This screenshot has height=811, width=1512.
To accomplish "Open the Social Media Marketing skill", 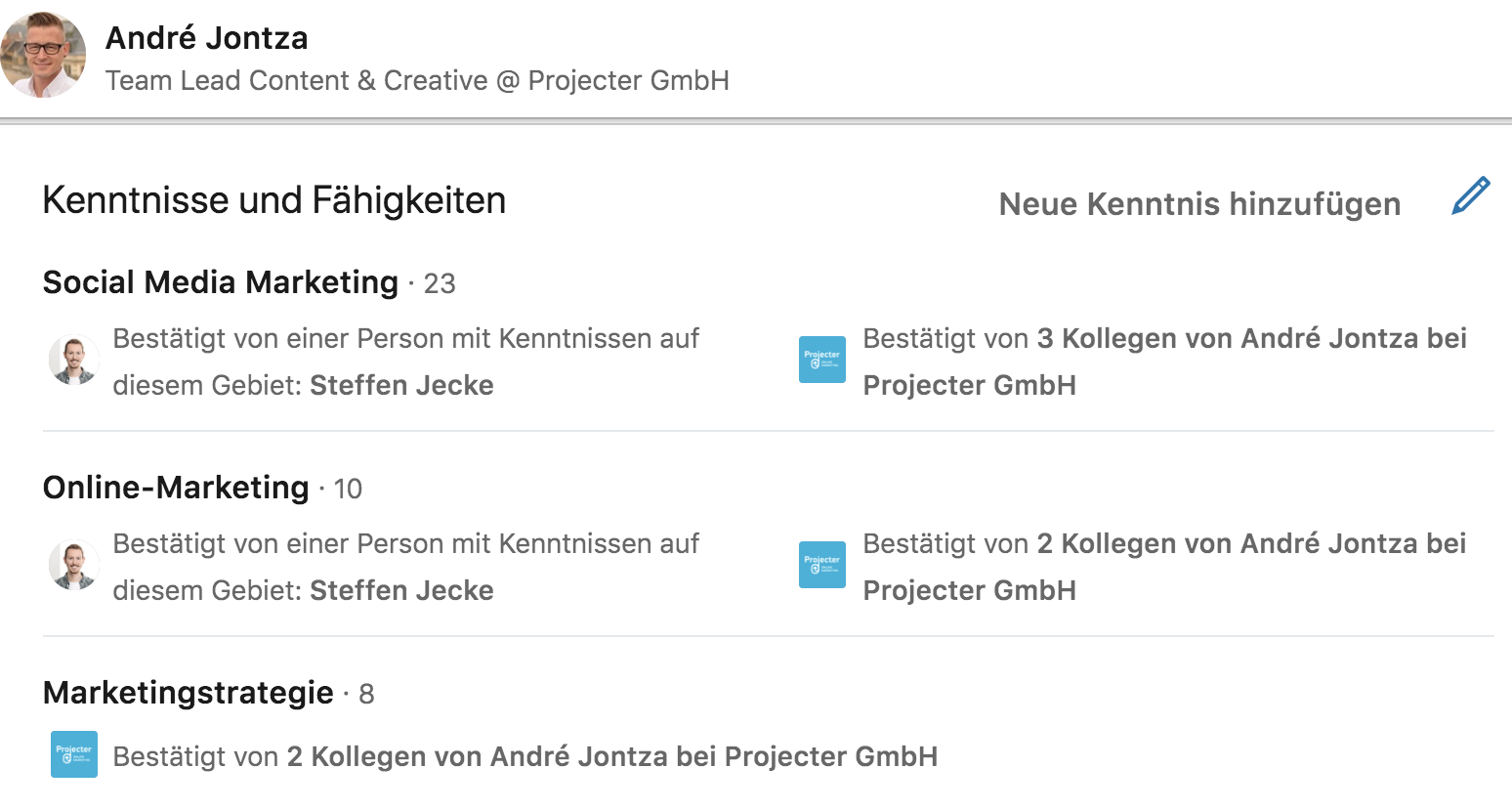I will (x=221, y=282).
